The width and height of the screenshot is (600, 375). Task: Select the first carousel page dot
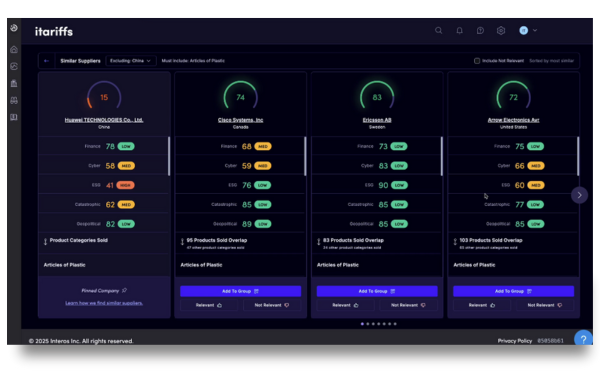(362, 324)
